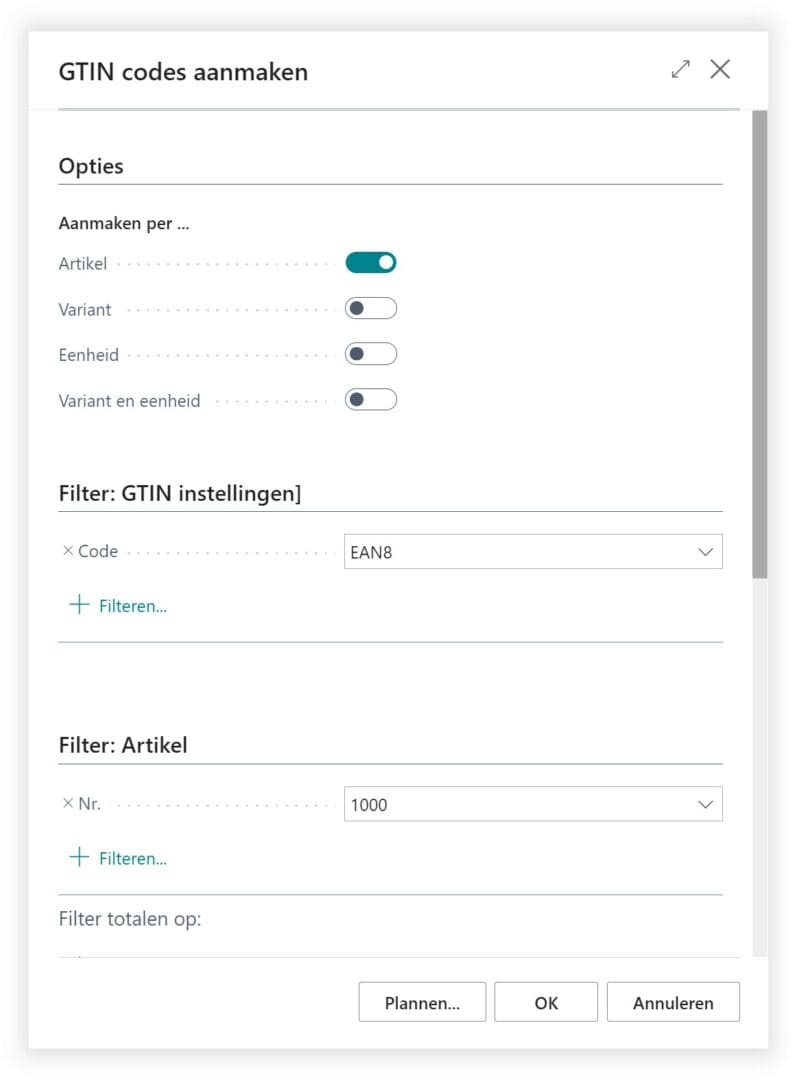Click plus icon under Artikel filter
This screenshot has height=1080, width=797.
point(79,858)
